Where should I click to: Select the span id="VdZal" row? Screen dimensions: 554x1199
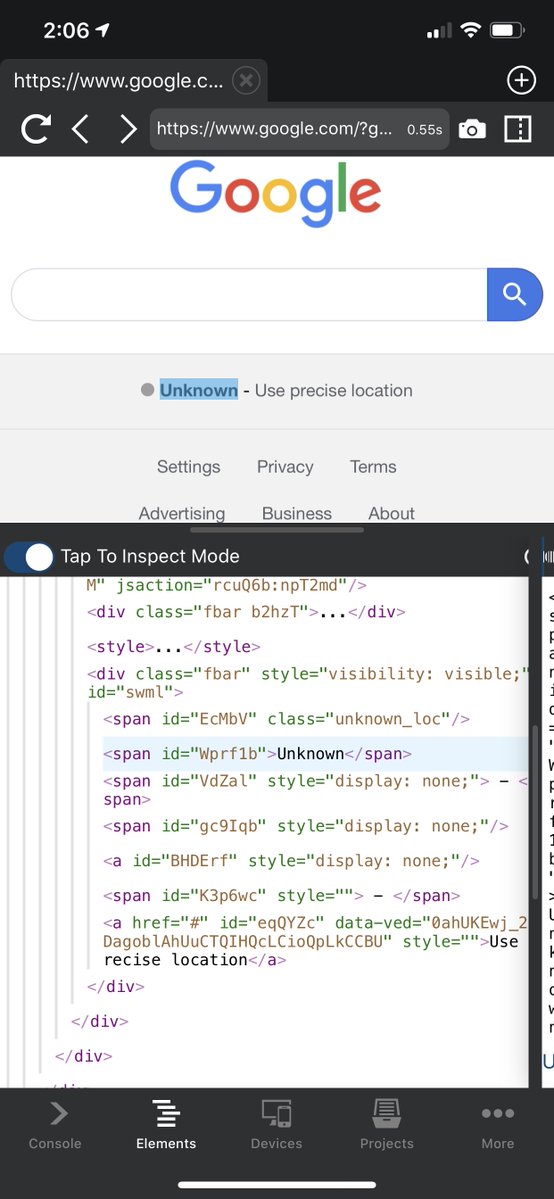coord(315,791)
